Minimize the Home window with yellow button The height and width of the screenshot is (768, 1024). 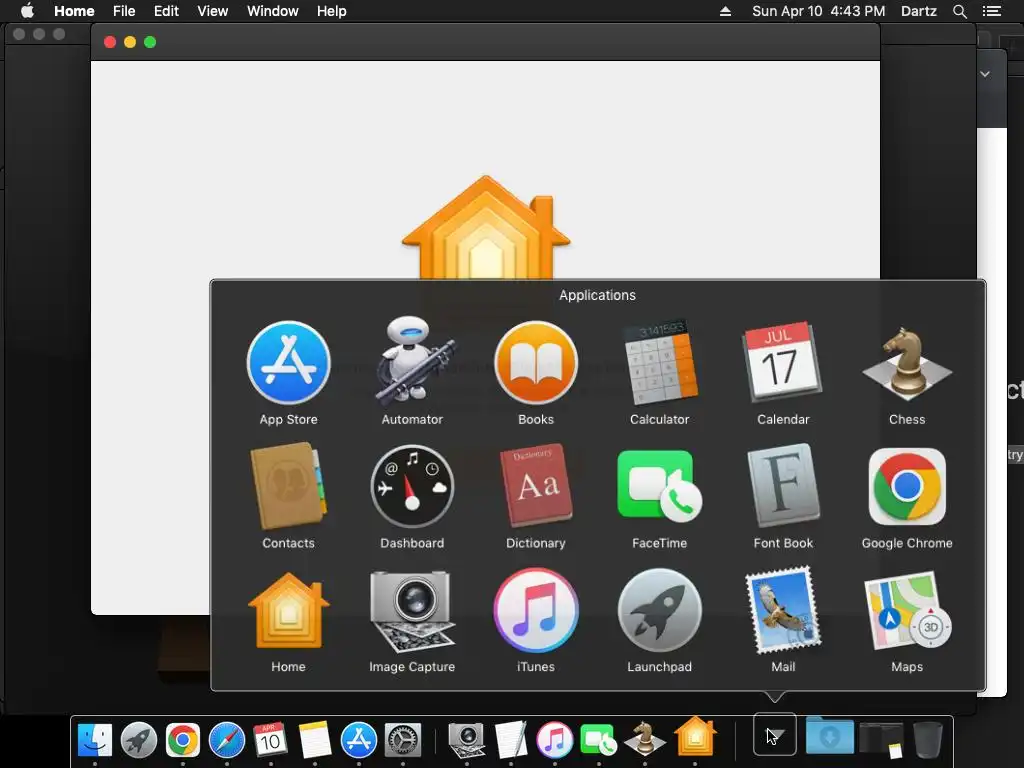pos(130,42)
